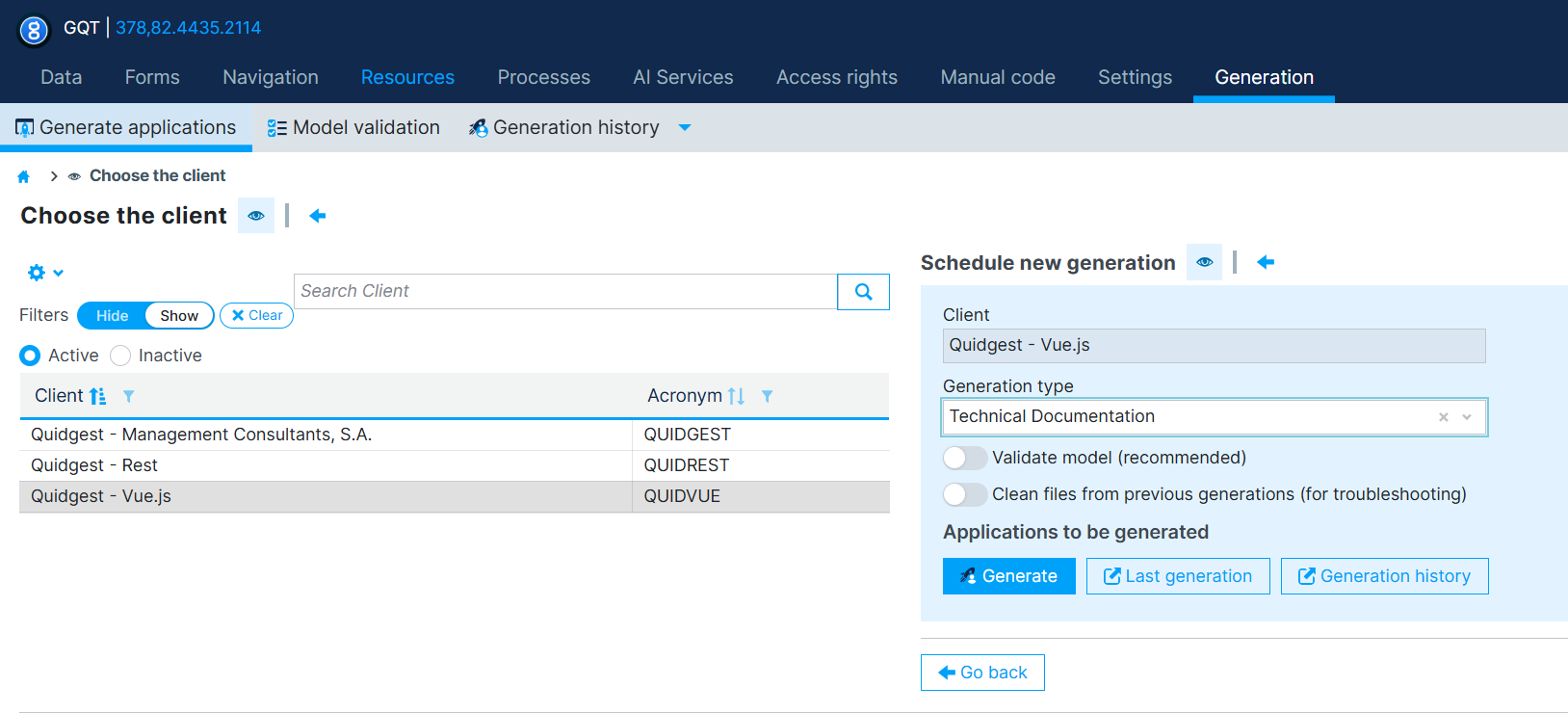Image resolution: width=1568 pixels, height=713 pixels.
Task: Switch filters to Hide
Action: pos(112,316)
